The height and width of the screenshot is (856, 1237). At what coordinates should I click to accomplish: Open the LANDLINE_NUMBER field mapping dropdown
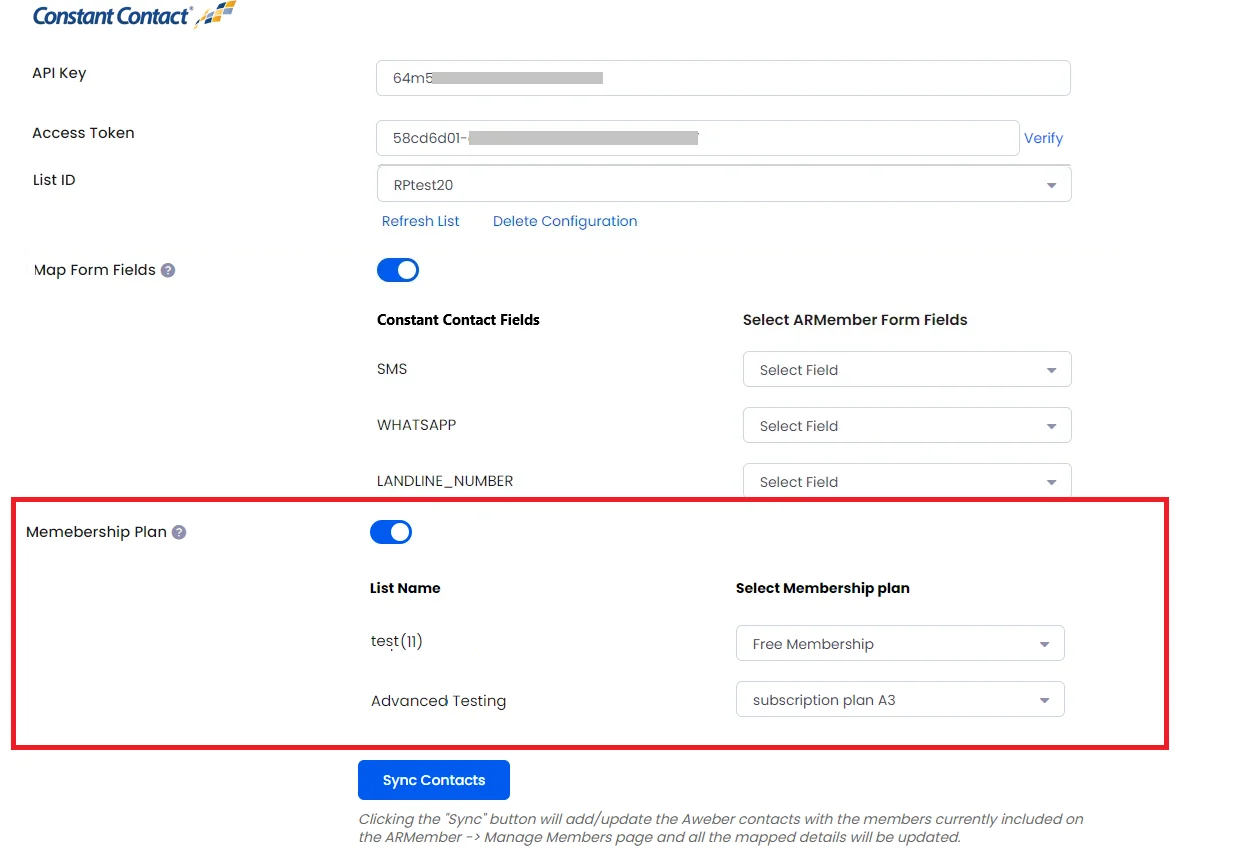(x=907, y=480)
